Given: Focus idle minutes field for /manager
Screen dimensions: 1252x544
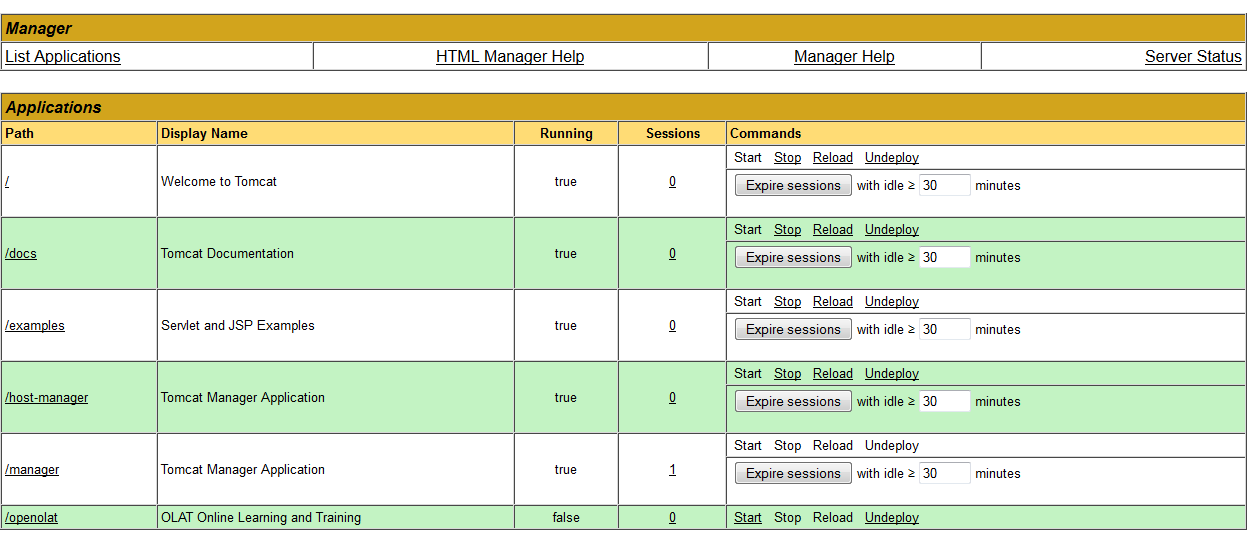Looking at the screenshot, I should point(945,474).
